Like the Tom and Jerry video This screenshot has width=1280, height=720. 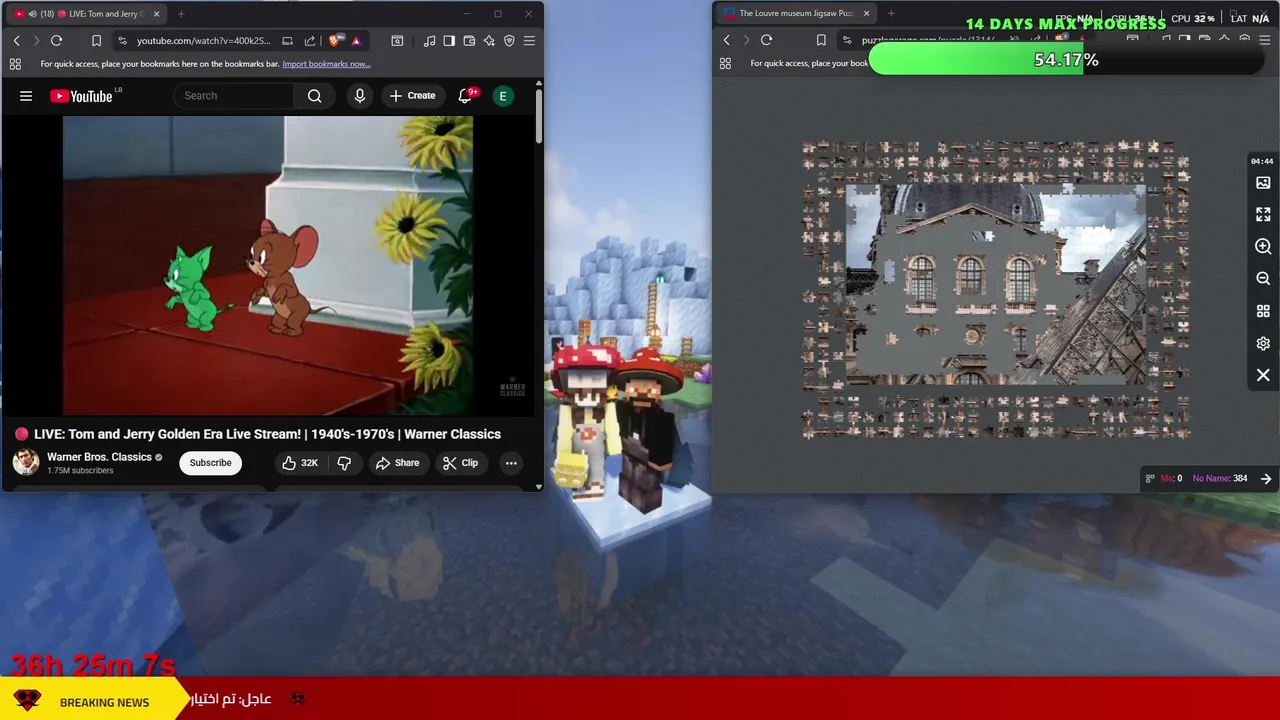[300, 463]
